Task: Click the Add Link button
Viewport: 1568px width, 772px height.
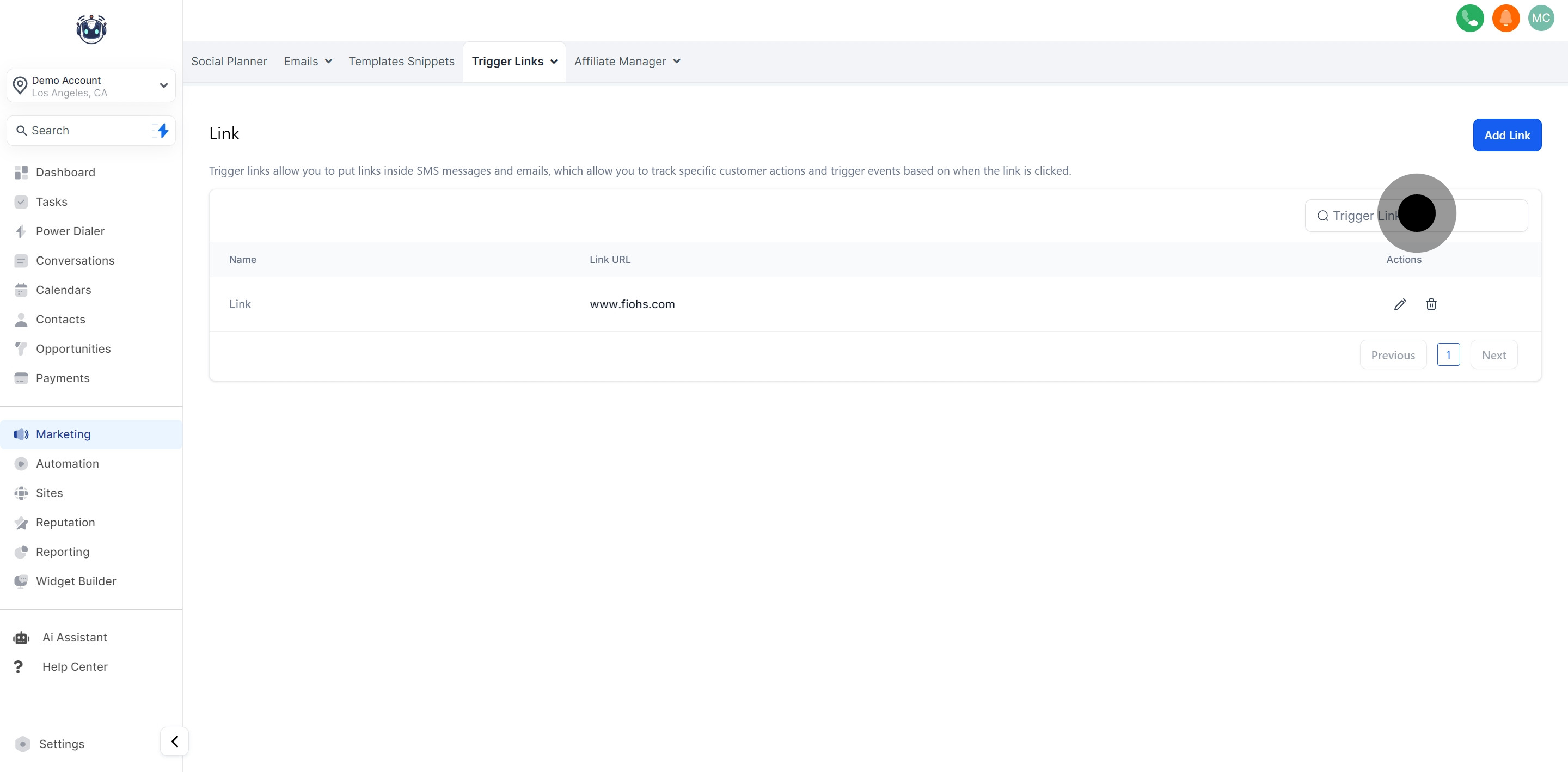Action: 1506,135
